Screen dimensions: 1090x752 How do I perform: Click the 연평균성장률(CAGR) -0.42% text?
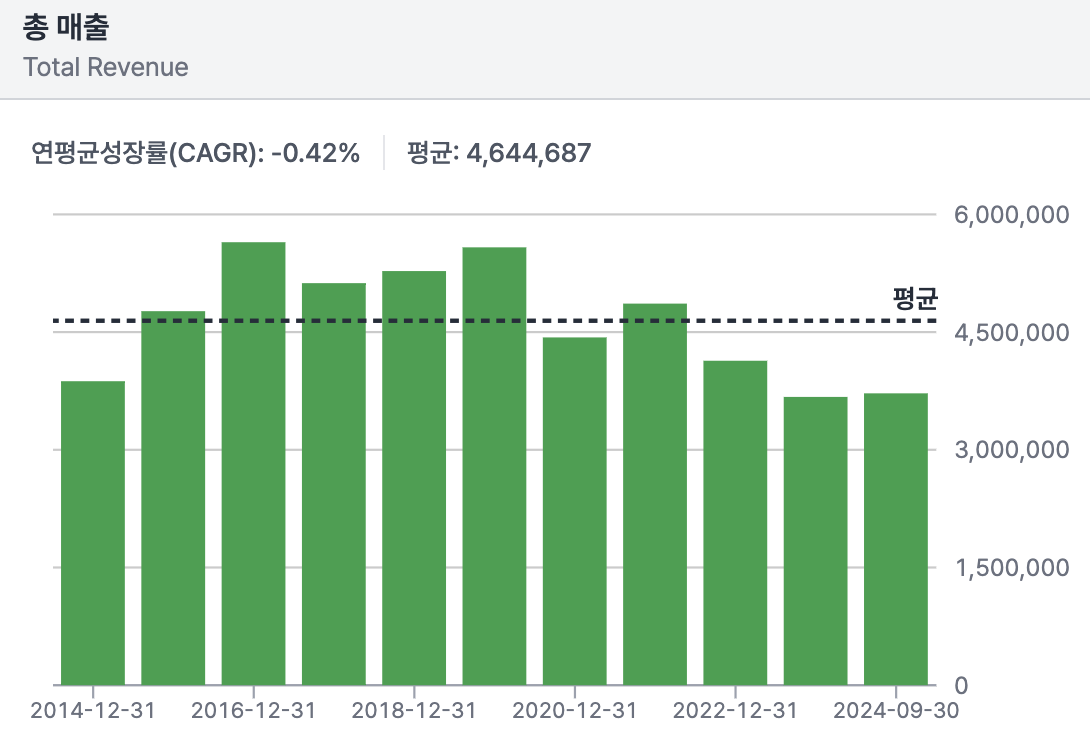195,153
